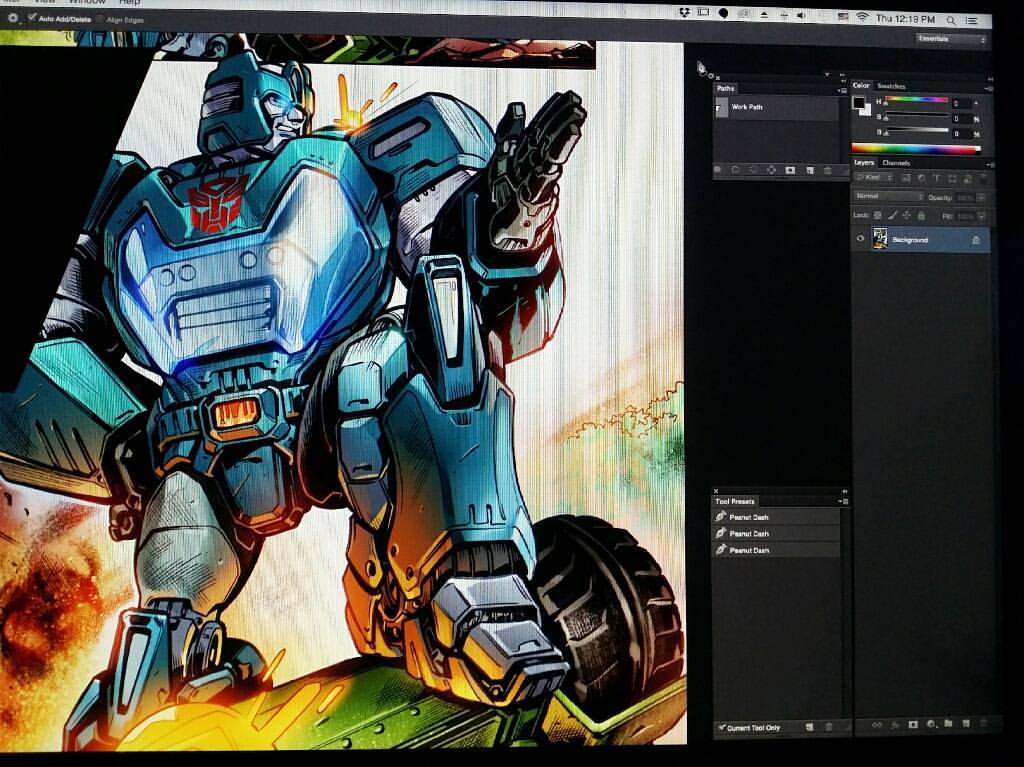1024x767 pixels.
Task: Create new adjustment layer icon
Action: (931, 725)
